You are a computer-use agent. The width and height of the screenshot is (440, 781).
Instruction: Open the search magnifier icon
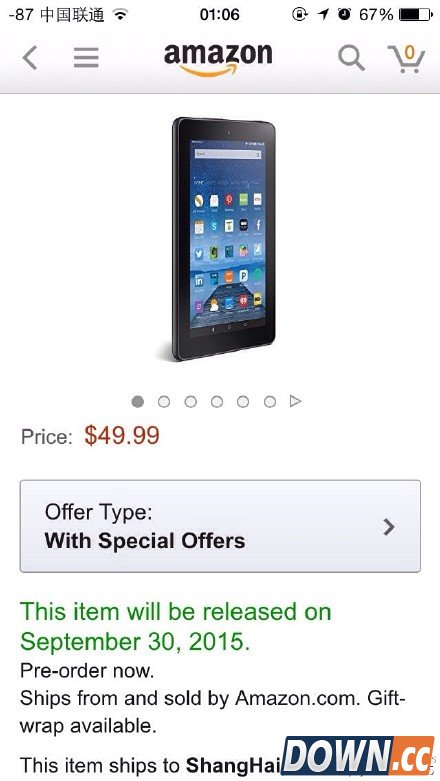[x=351, y=58]
